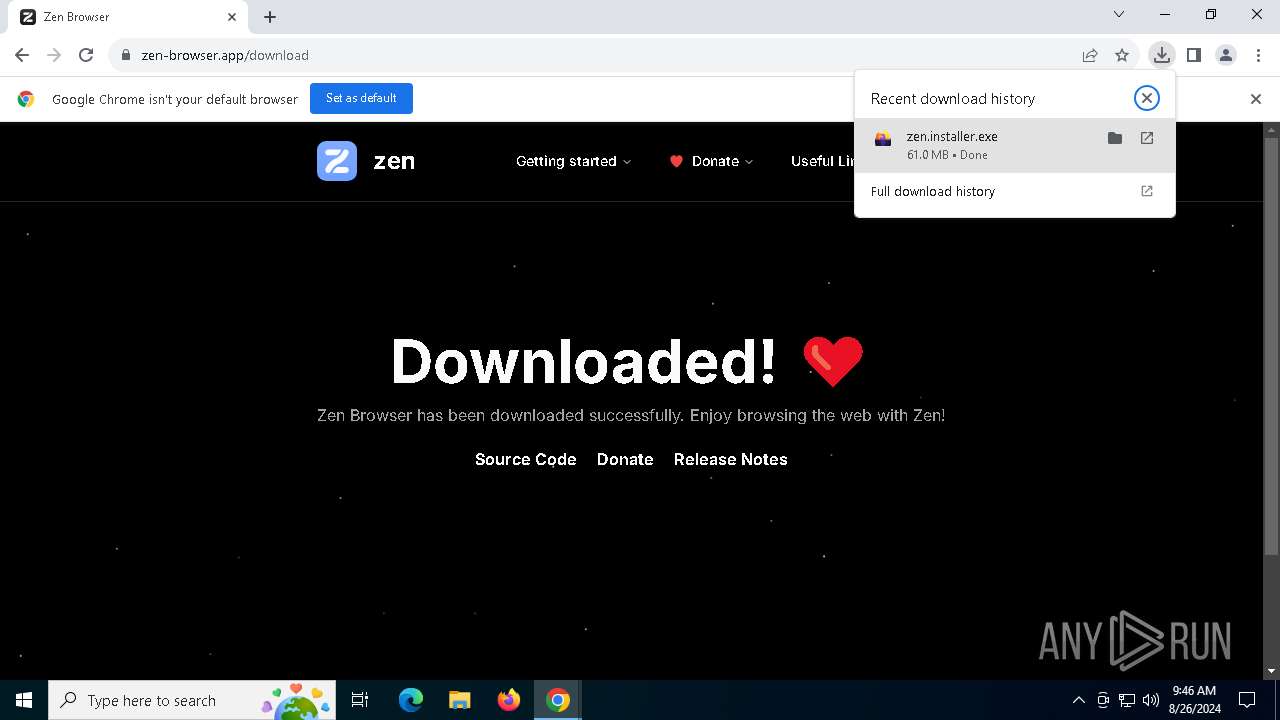Click the Chrome taskbar icon
The image size is (1280, 720).
[558, 700]
